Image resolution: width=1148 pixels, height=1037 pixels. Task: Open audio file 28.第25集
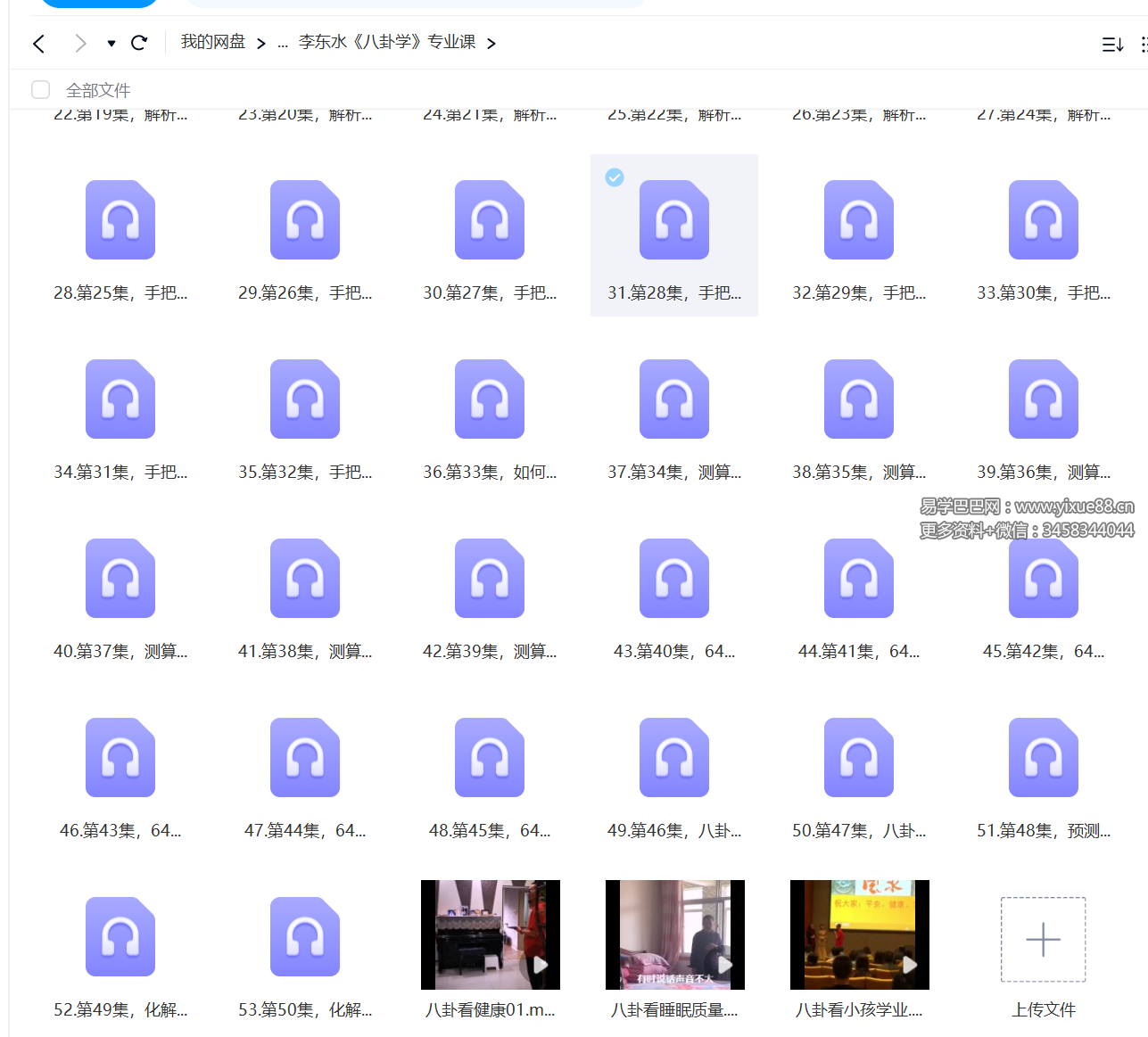(120, 220)
